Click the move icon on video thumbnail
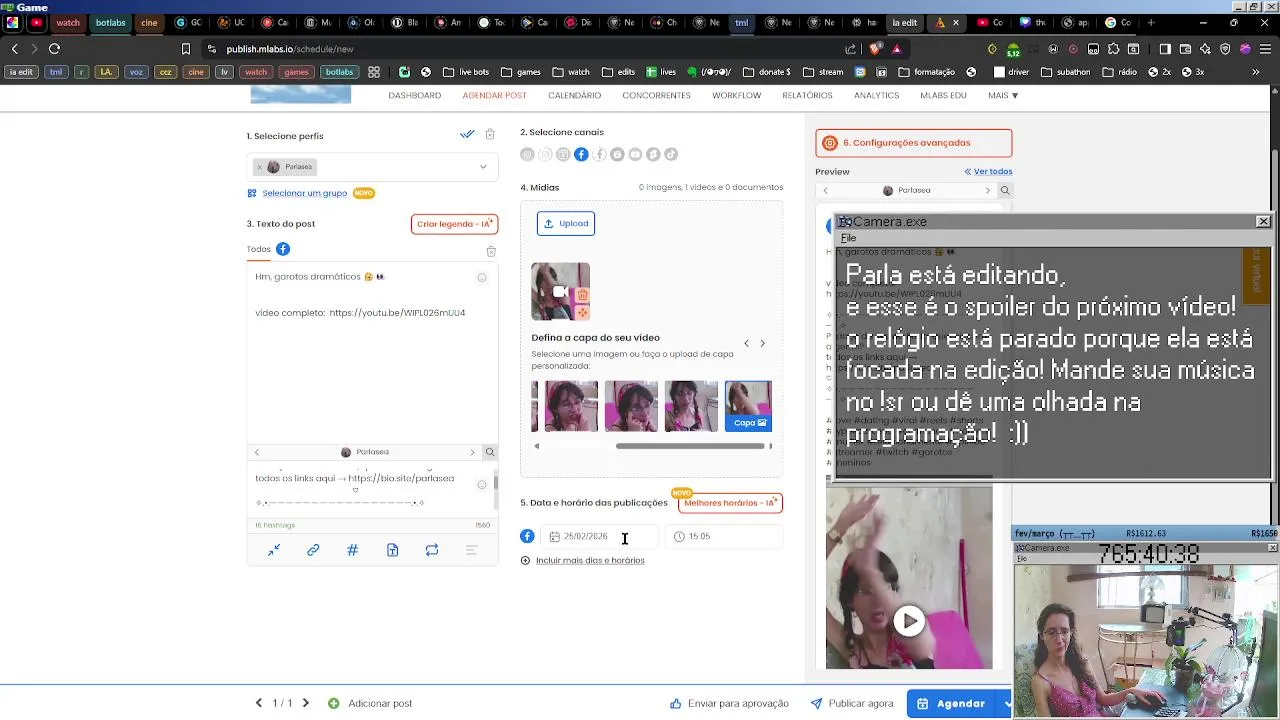This screenshot has width=1280, height=720. (582, 312)
